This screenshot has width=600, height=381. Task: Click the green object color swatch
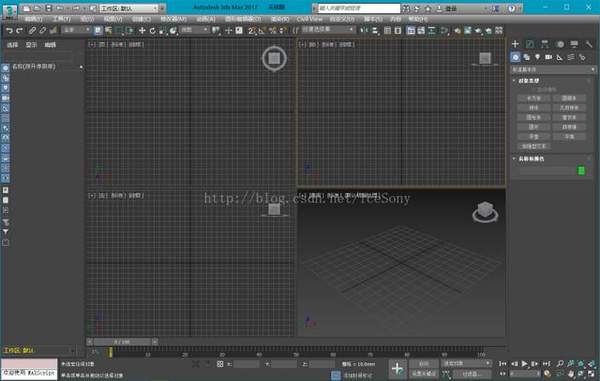pos(581,170)
